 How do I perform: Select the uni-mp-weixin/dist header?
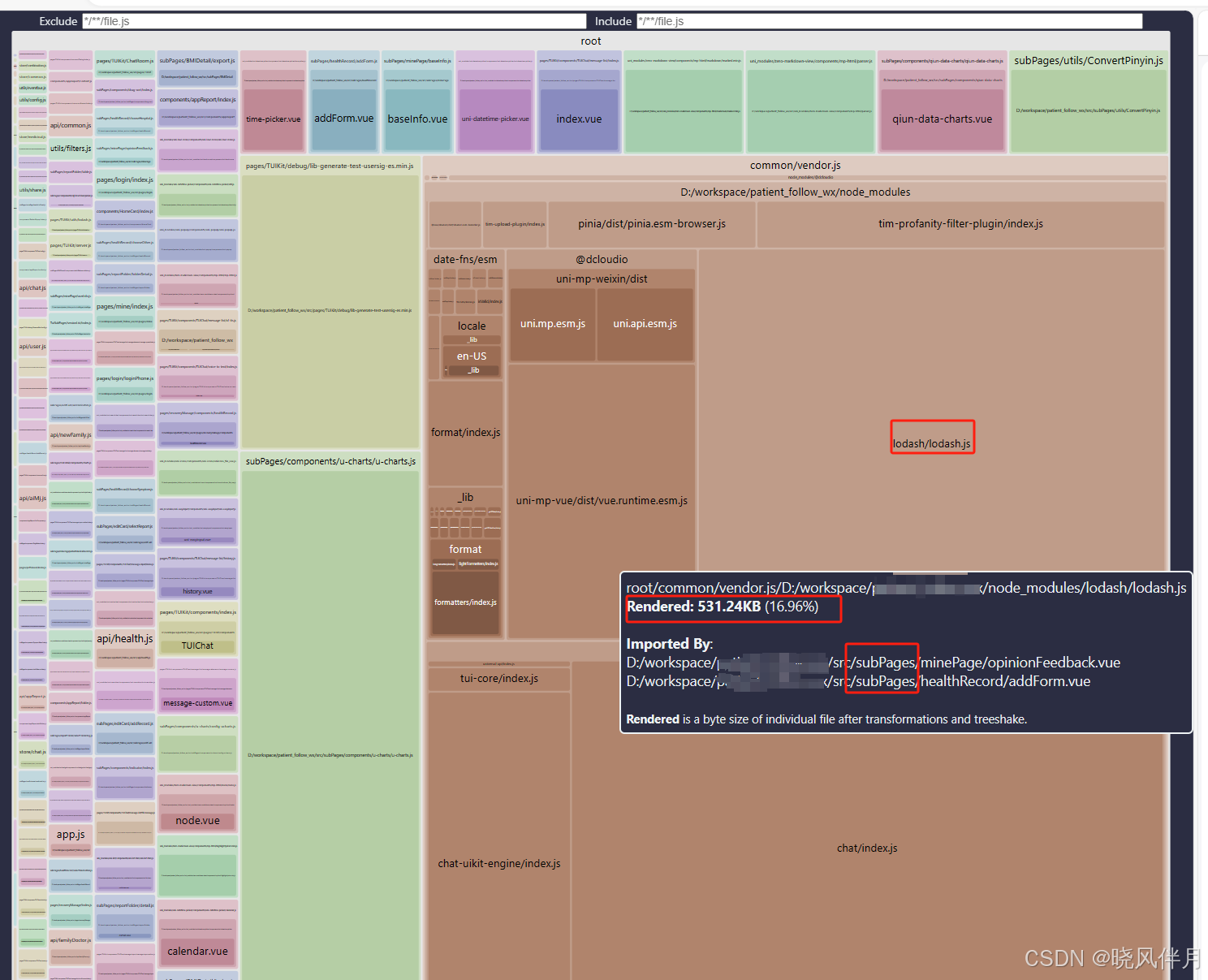pyautogui.click(x=602, y=278)
